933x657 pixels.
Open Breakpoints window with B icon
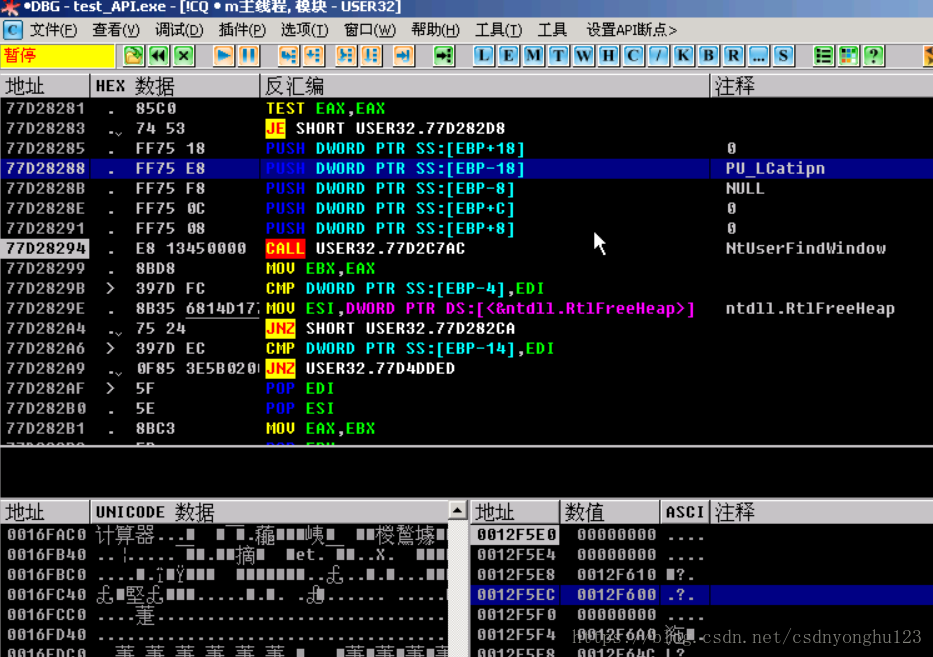click(x=708, y=56)
